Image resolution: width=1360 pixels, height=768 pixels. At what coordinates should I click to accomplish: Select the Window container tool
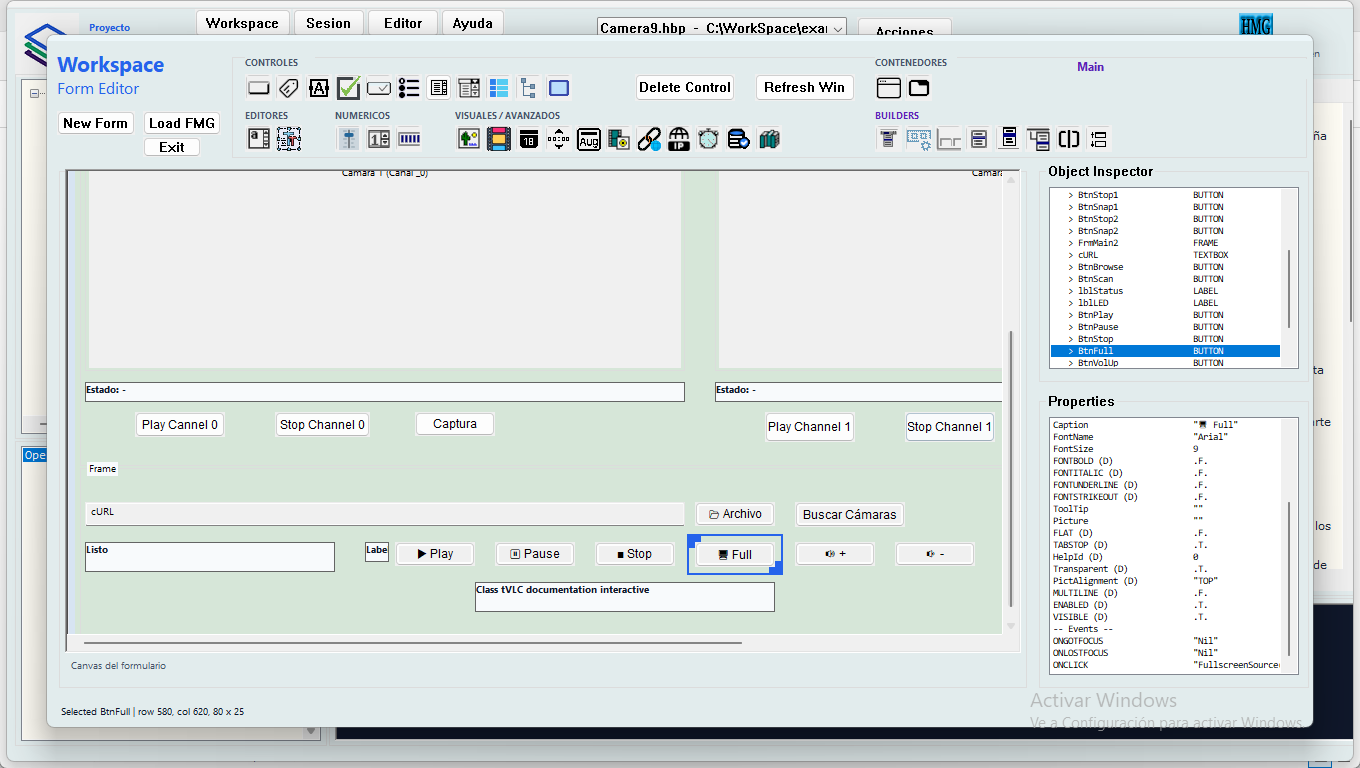point(889,88)
